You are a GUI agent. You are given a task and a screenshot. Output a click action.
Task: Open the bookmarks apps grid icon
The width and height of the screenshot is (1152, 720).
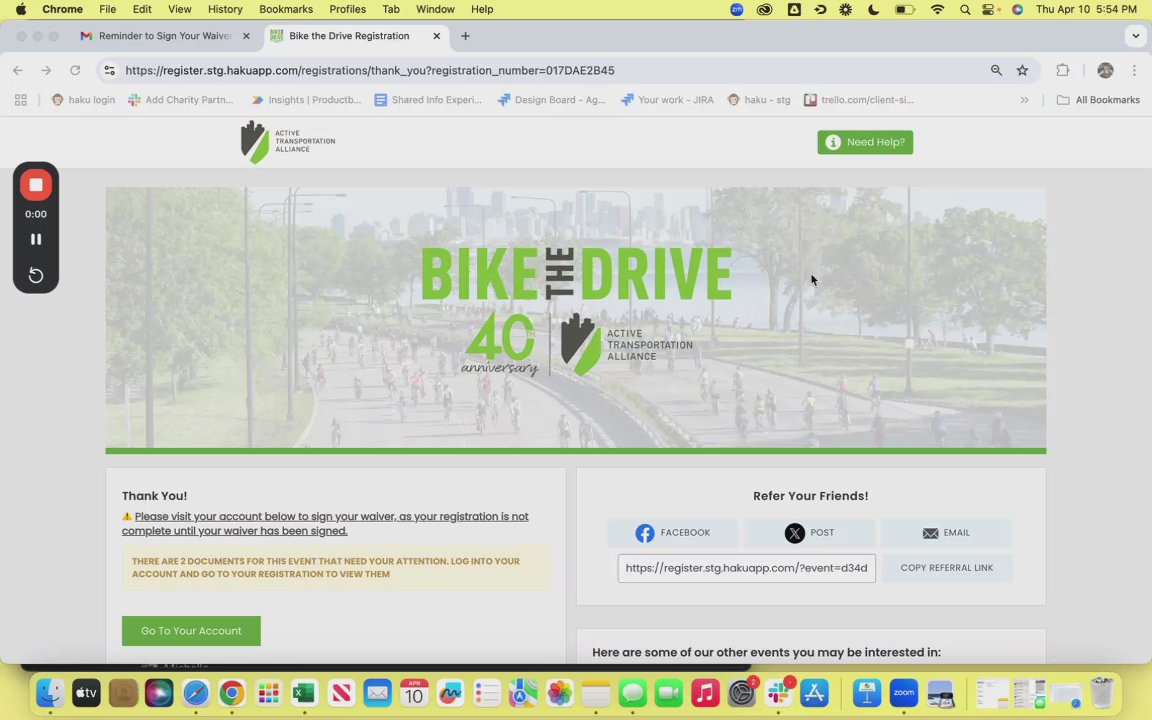(x=21, y=100)
